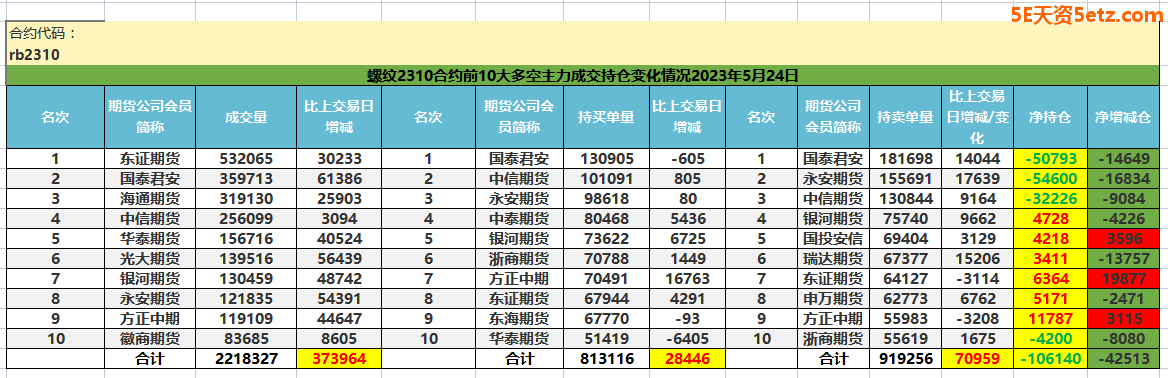
Task: Select the 方正中期 buy holdings cell 70491
Action: [606, 278]
